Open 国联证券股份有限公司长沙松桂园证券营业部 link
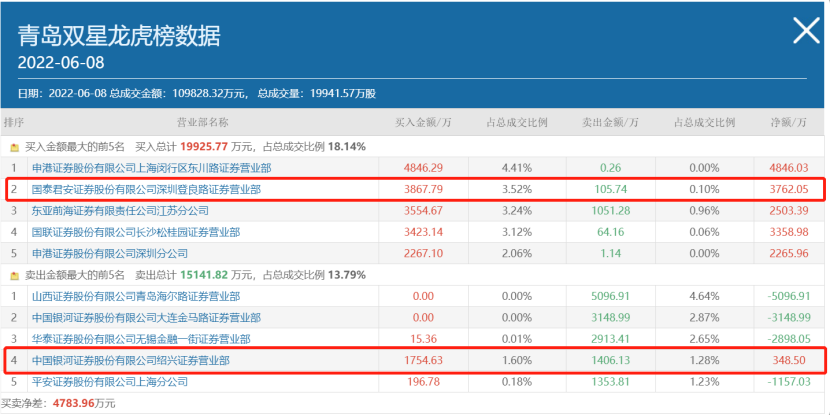Viewport: 830px width, 415px height. [x=136, y=232]
